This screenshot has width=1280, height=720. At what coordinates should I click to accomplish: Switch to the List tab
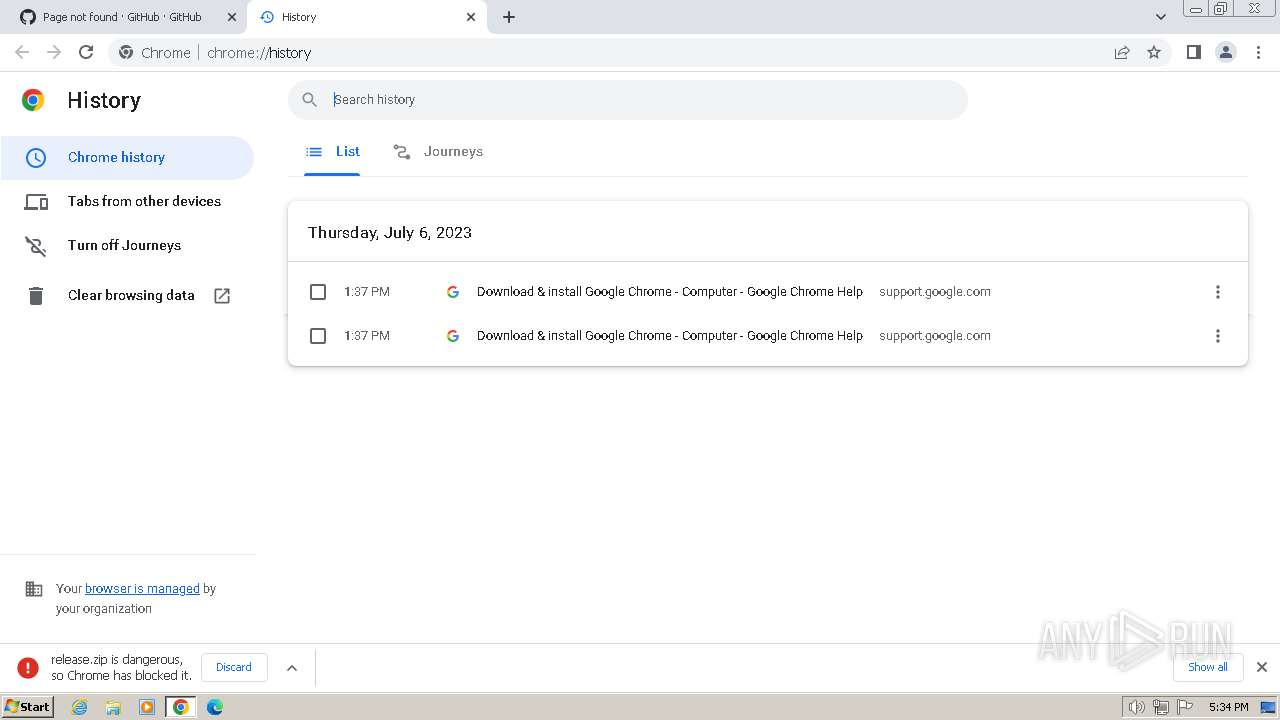coord(332,151)
